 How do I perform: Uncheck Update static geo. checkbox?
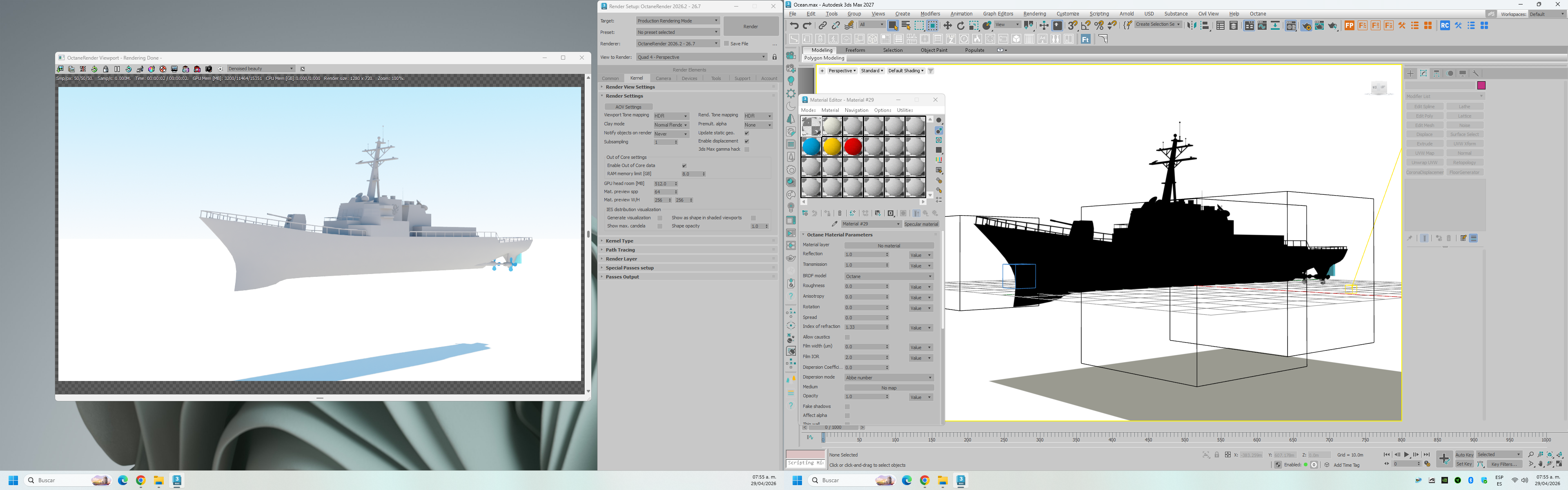coord(747,133)
